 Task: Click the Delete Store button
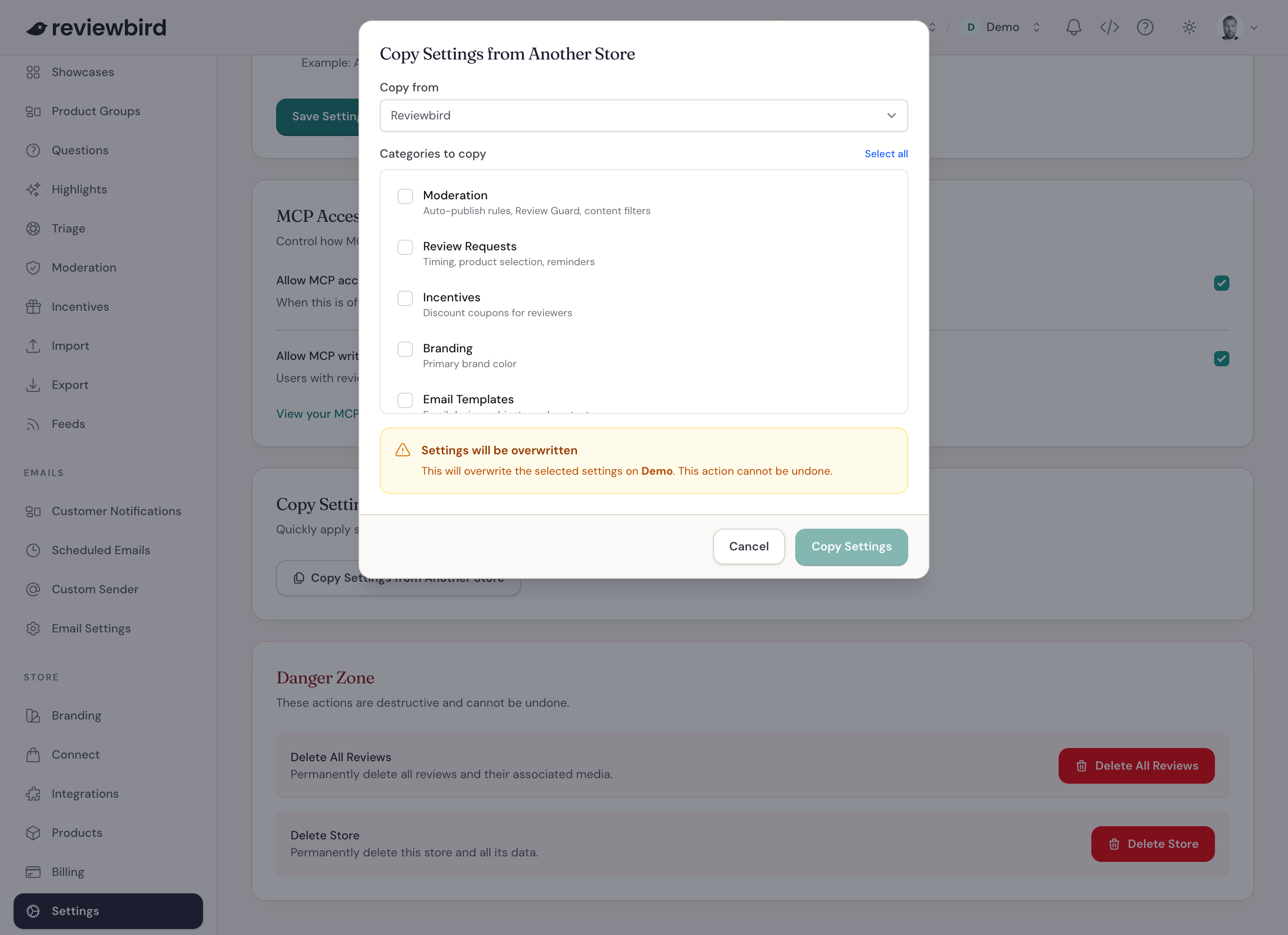click(x=1152, y=844)
